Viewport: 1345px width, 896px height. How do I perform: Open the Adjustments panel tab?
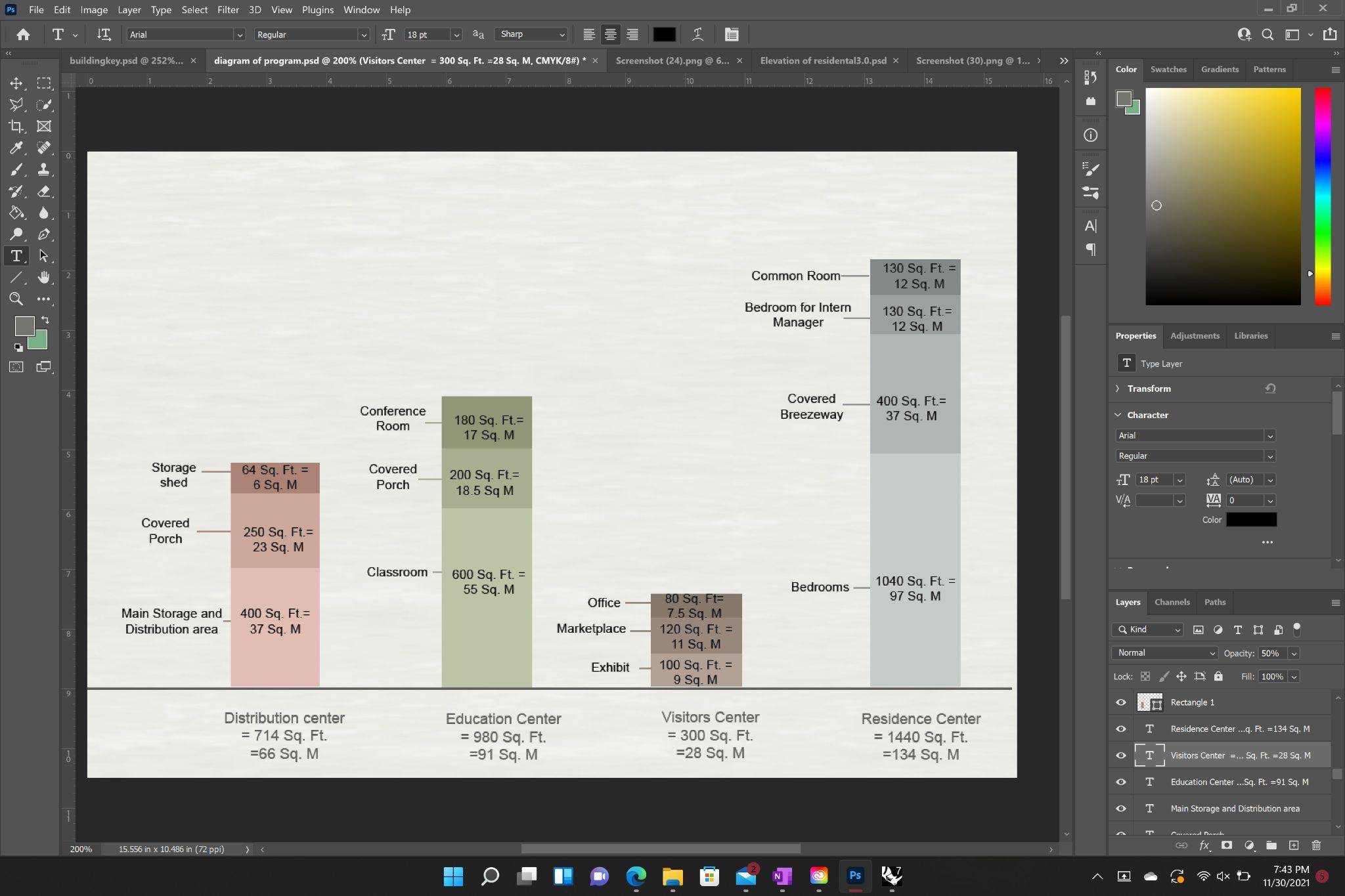[x=1194, y=335]
